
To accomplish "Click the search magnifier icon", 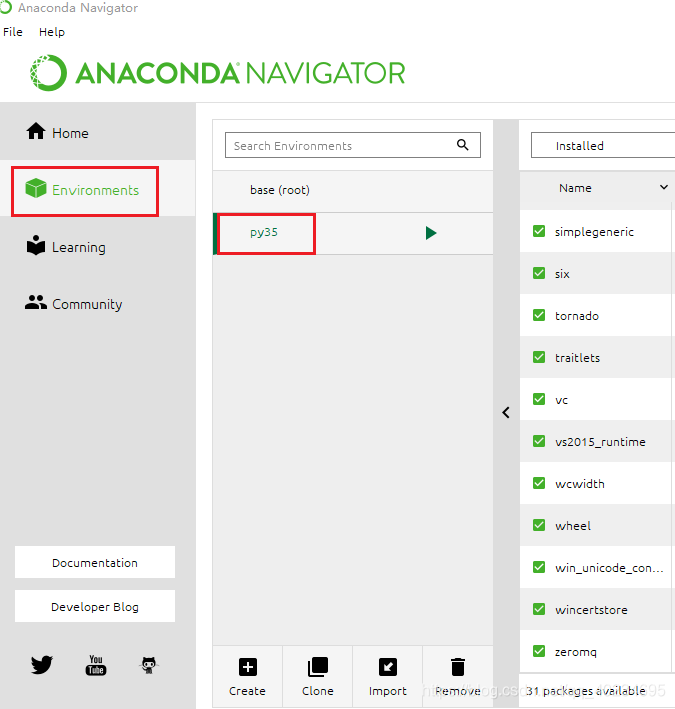I will click(462, 145).
